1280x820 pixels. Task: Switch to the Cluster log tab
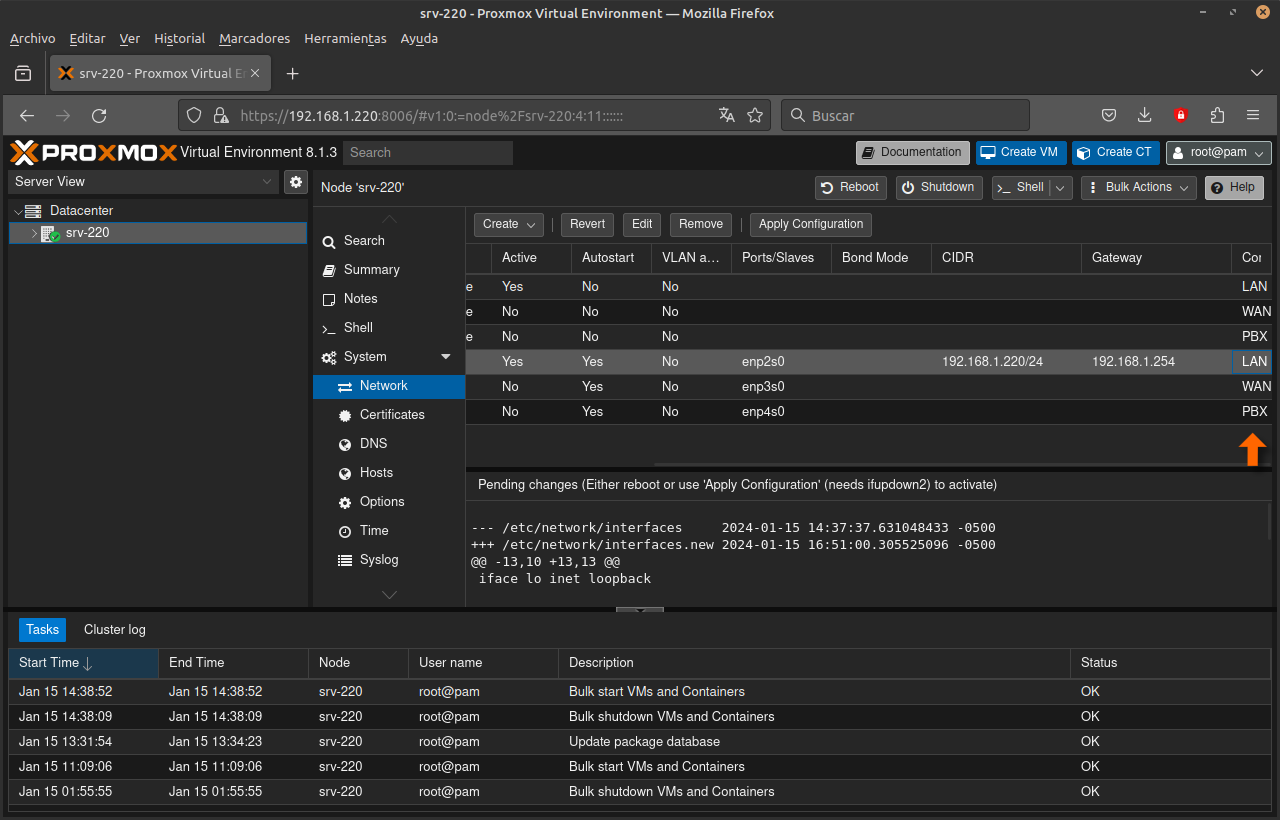pos(115,630)
